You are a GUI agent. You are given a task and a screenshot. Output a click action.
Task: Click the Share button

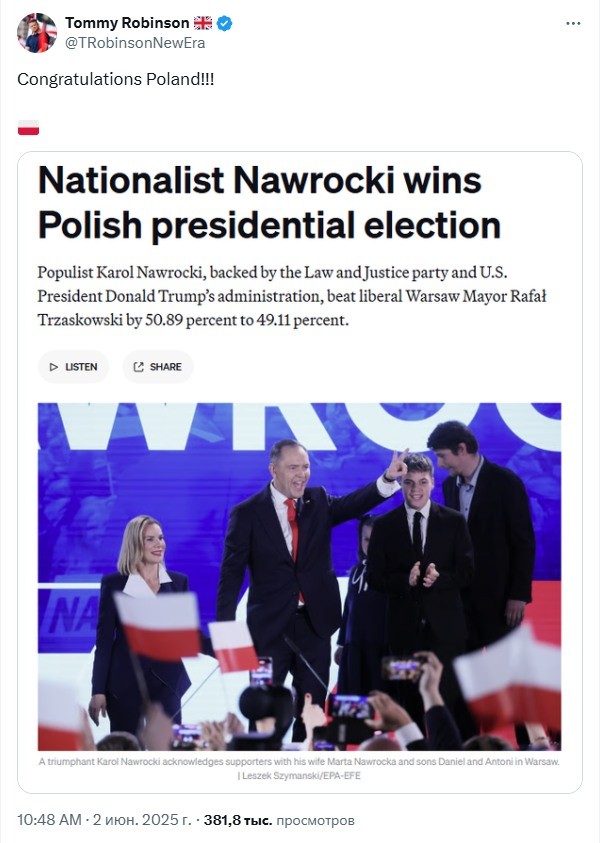(x=158, y=367)
